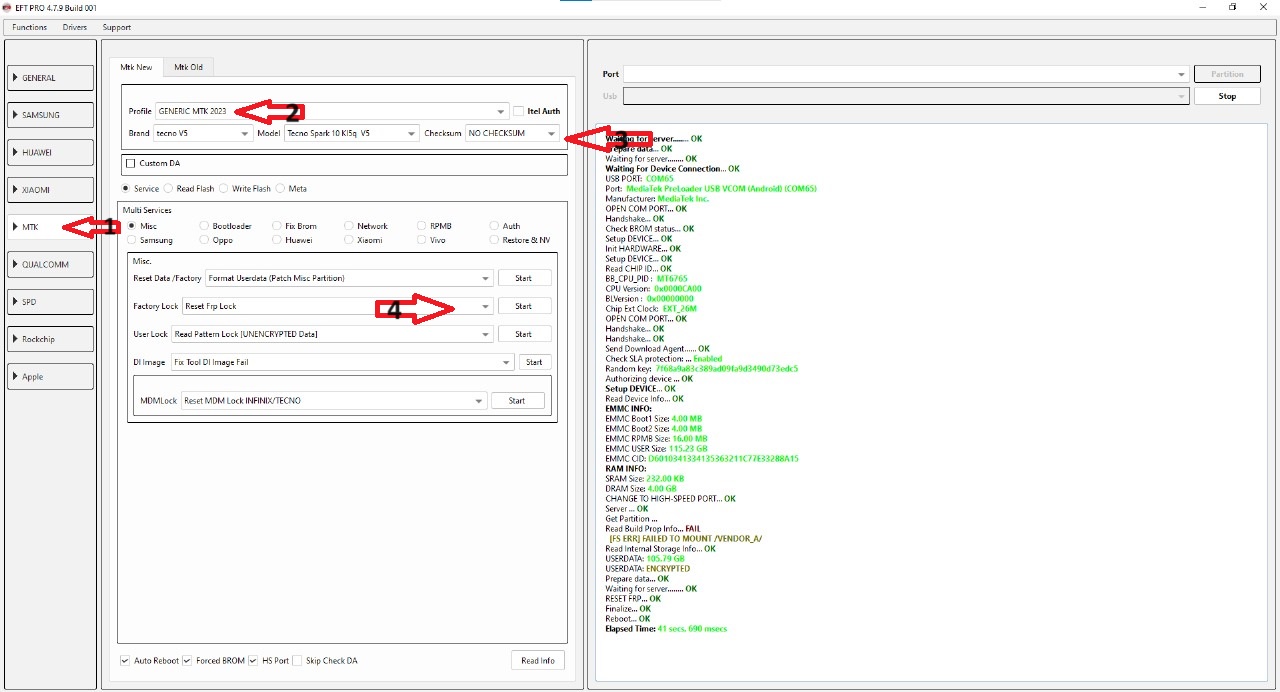
Task: Toggle the Auto Reboot checkbox
Action: tap(125, 661)
